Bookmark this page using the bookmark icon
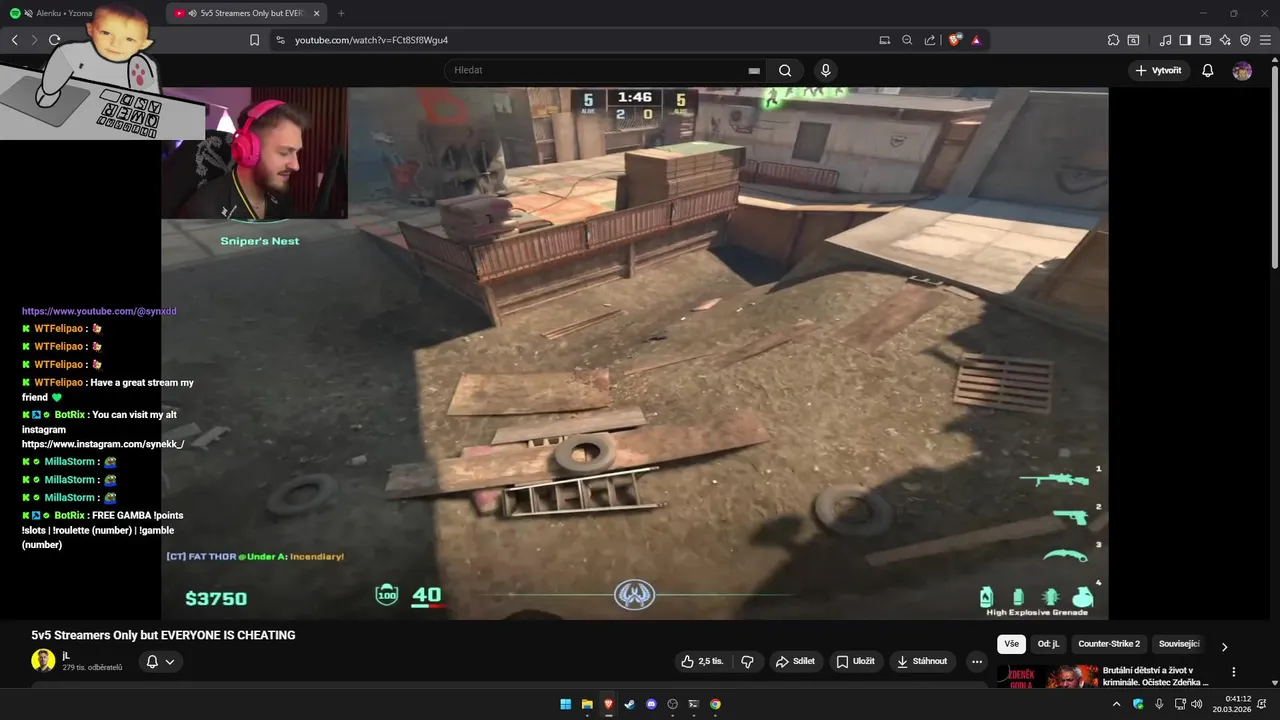The width and height of the screenshot is (1280, 720). (255, 40)
